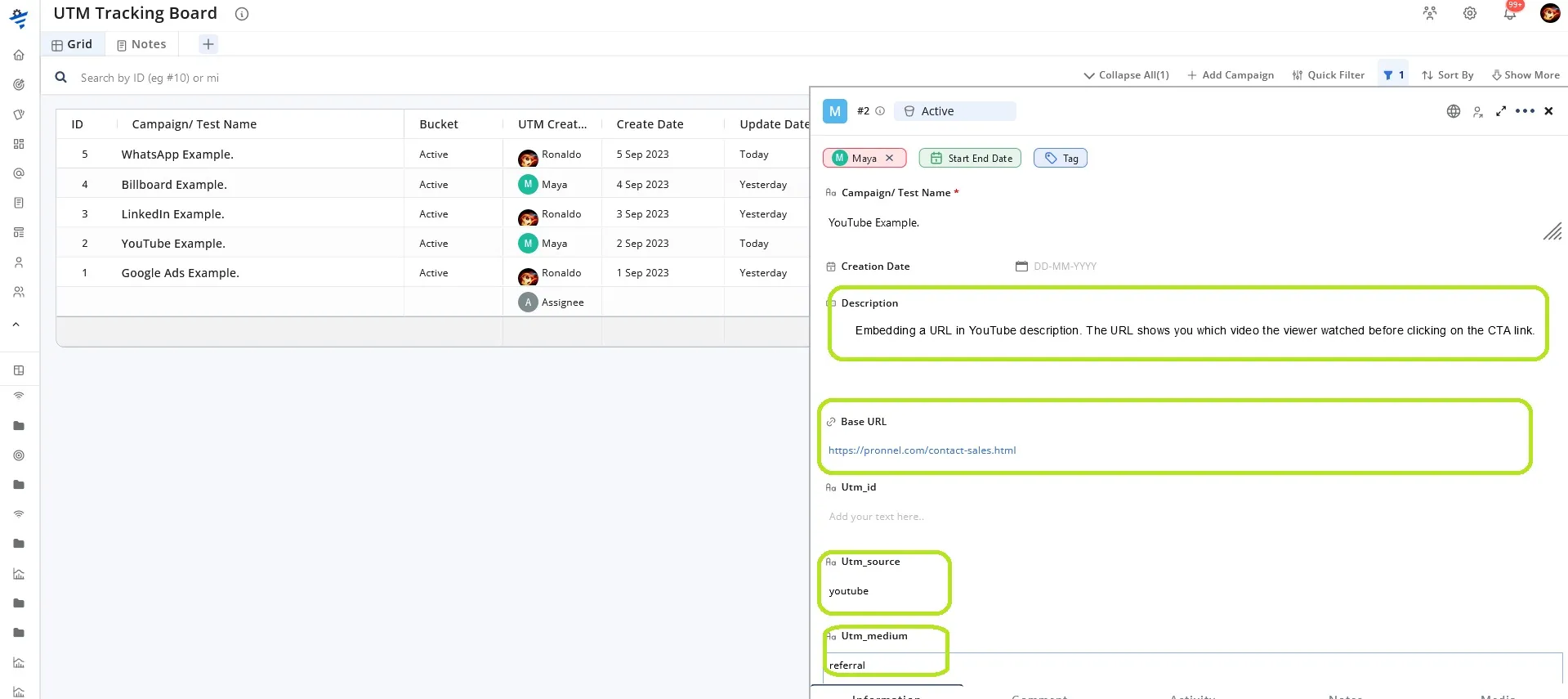Close the detail panel with the X
The width and height of the screenshot is (1568, 699).
tap(1548, 111)
